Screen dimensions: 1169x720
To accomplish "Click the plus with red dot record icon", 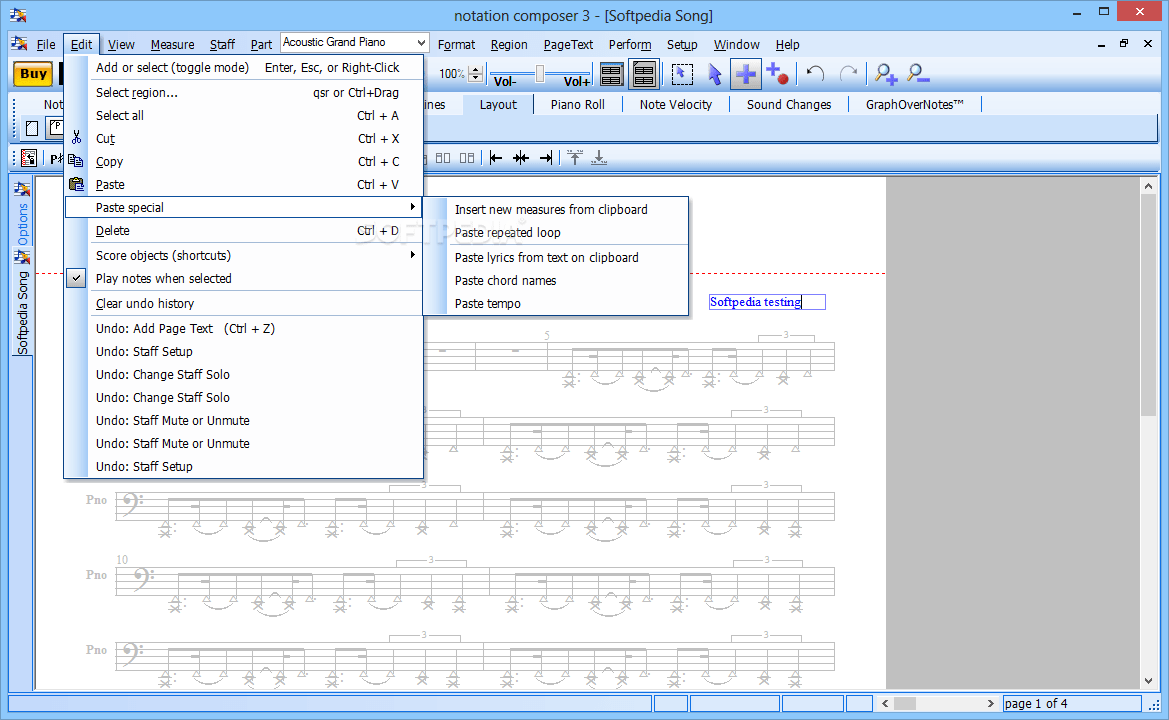I will (777, 74).
